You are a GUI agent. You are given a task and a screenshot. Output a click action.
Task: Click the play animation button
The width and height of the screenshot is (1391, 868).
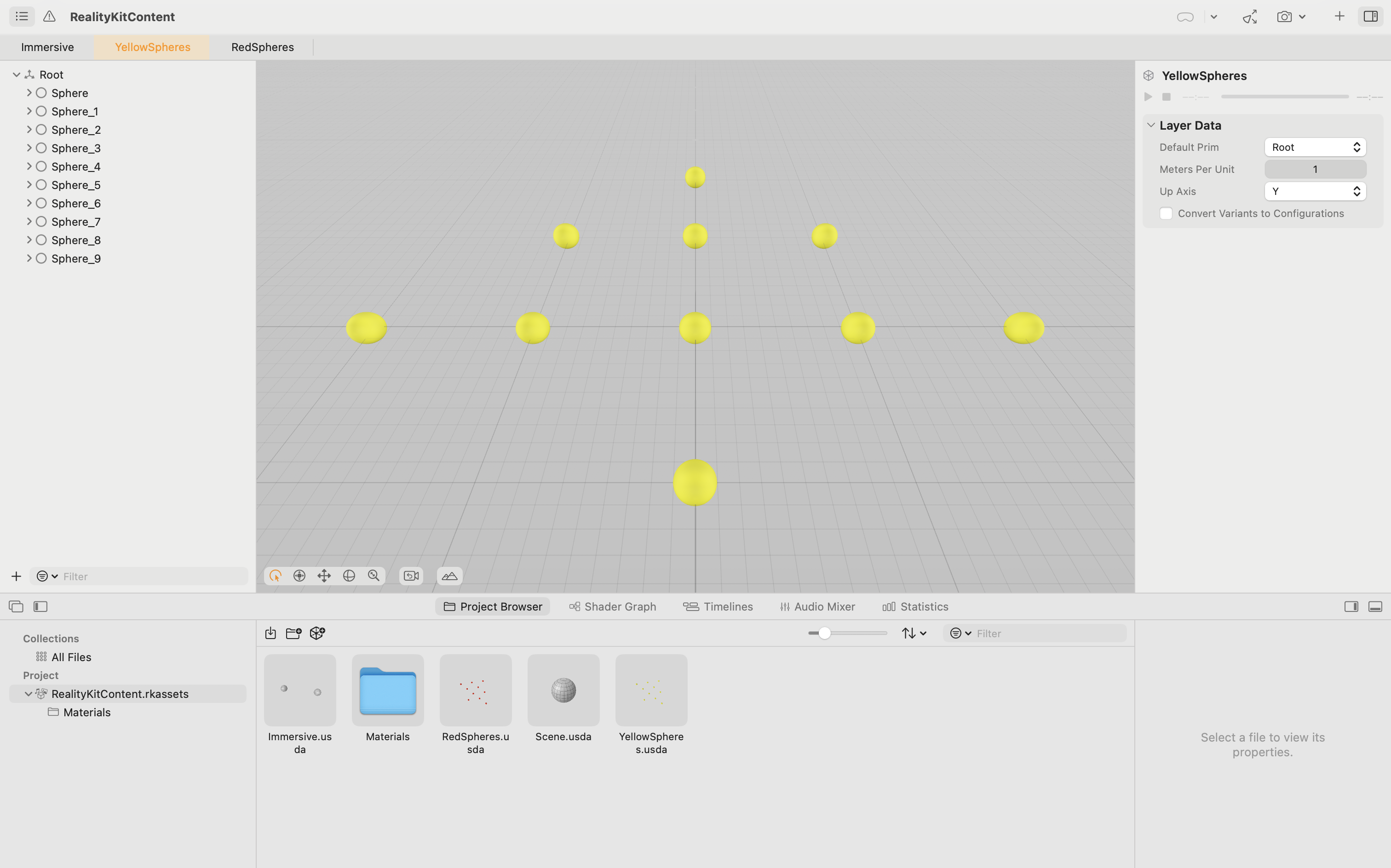click(1148, 97)
